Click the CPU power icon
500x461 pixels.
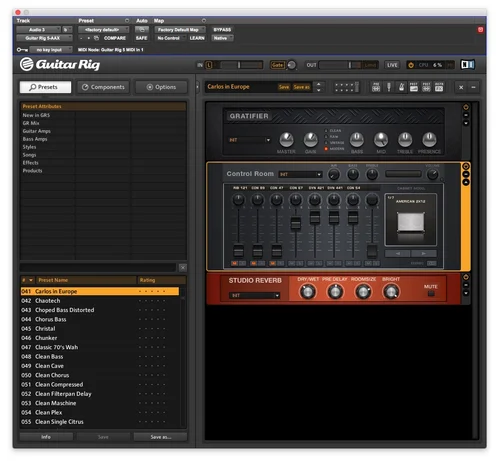tap(411, 65)
